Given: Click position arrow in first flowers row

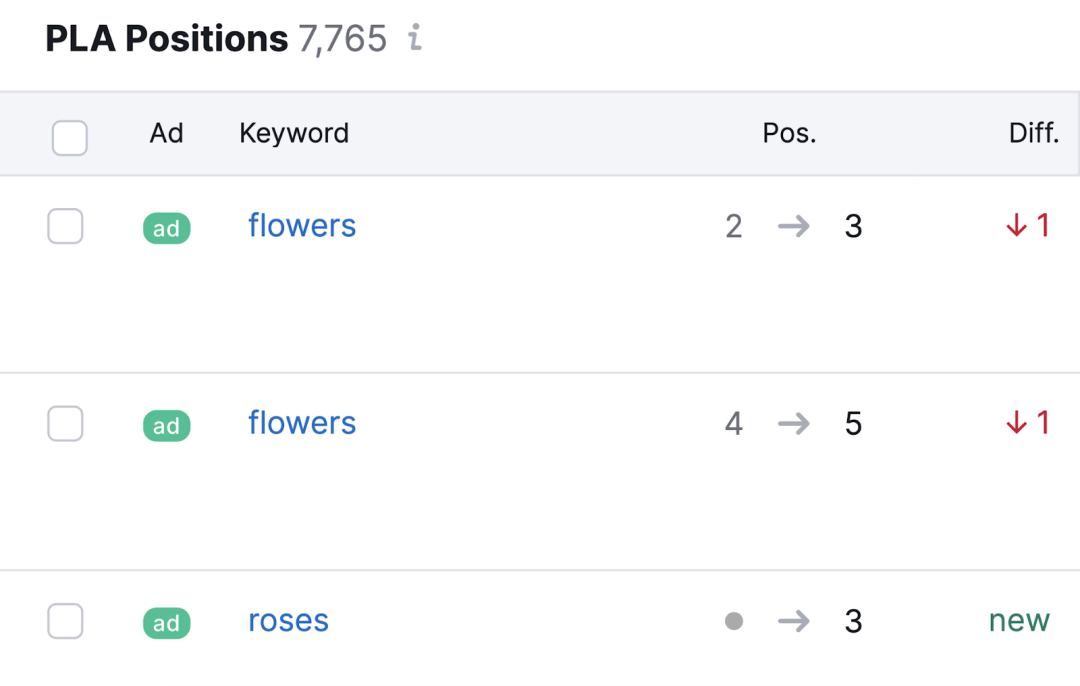Looking at the screenshot, I should 794,226.
